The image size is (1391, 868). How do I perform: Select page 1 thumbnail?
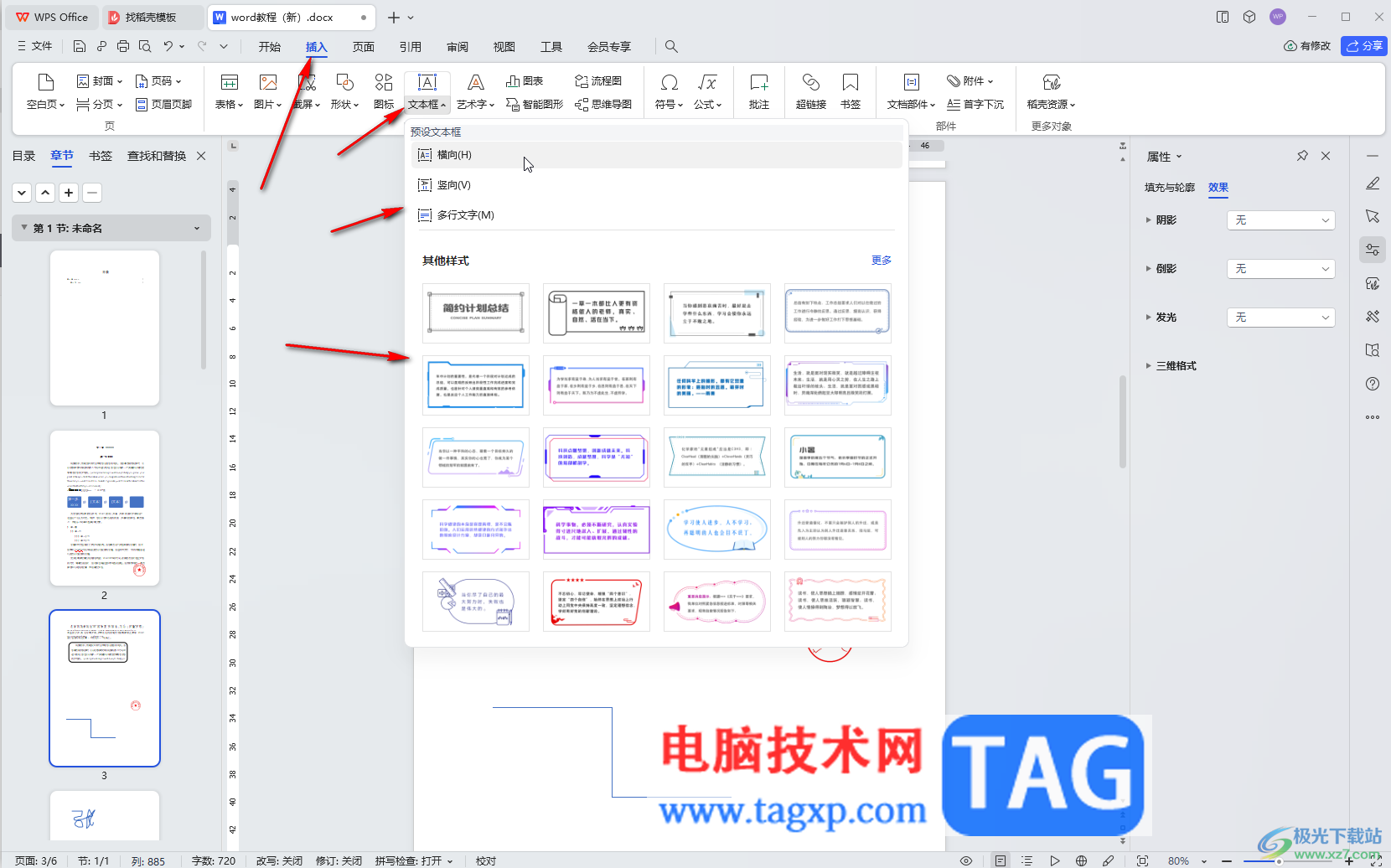105,328
